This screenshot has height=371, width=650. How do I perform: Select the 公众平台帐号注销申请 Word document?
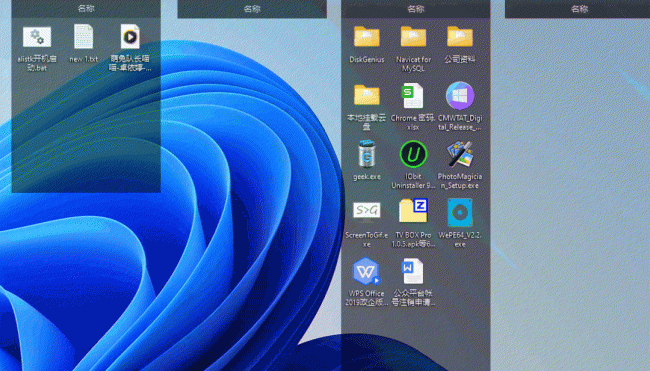click(413, 271)
